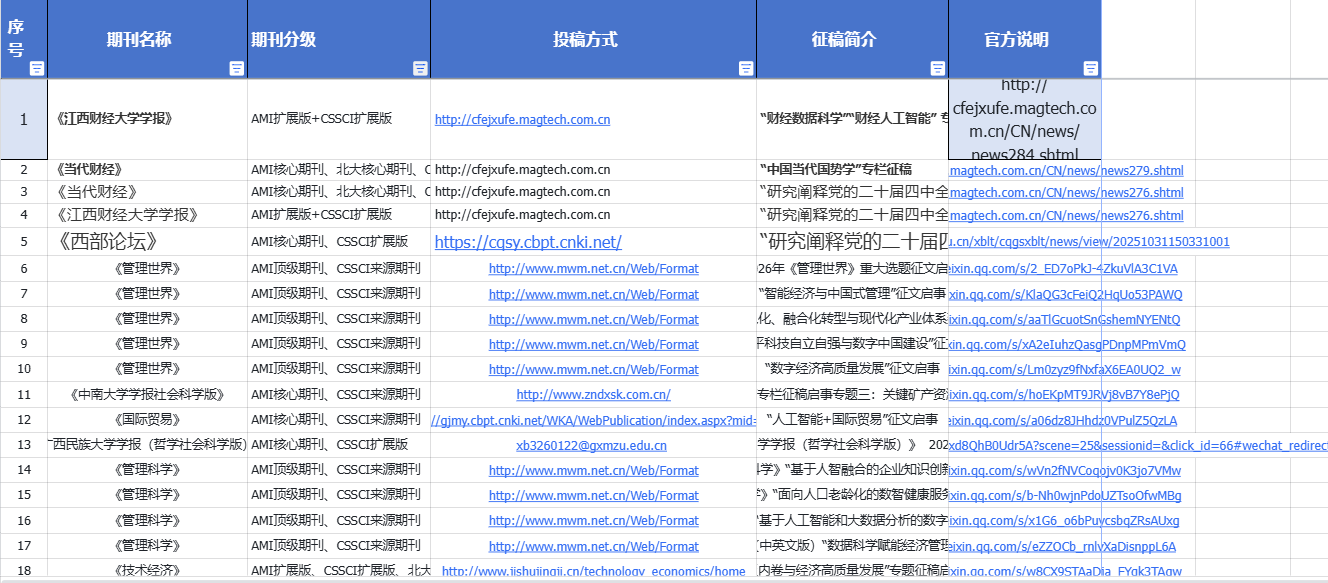Screen dimensions: 1328x583
Task: Open mwm.net.cn/Web/Format link in row 6
Action: click(593, 268)
